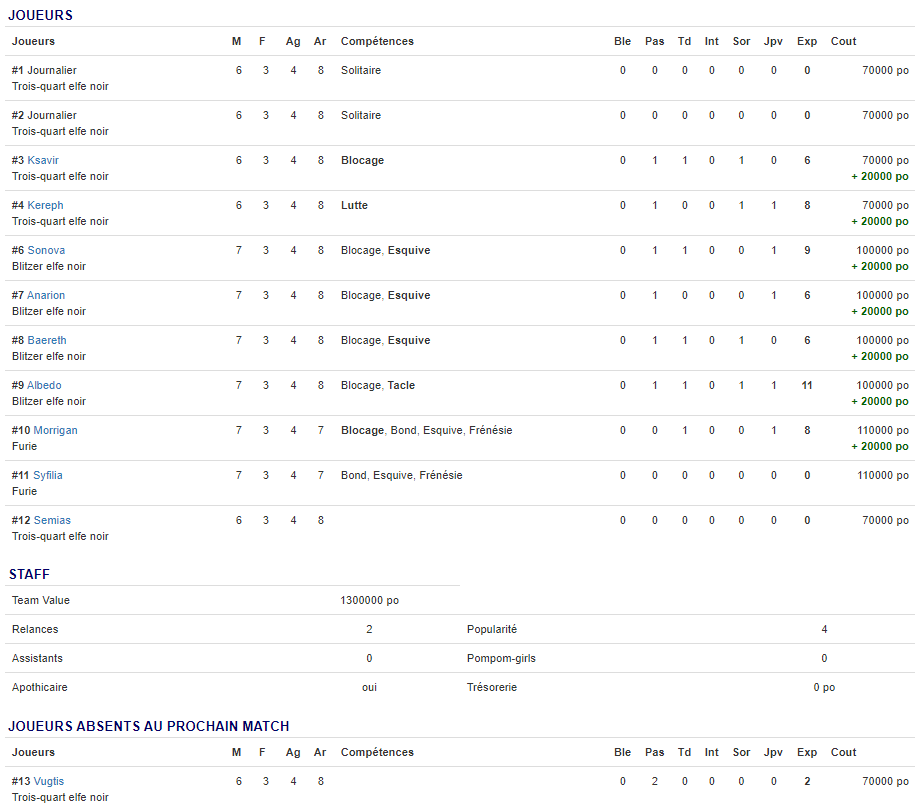Click the Apothicaire value 'oui'
The width and height of the screenshot is (924, 804).
[369, 688]
